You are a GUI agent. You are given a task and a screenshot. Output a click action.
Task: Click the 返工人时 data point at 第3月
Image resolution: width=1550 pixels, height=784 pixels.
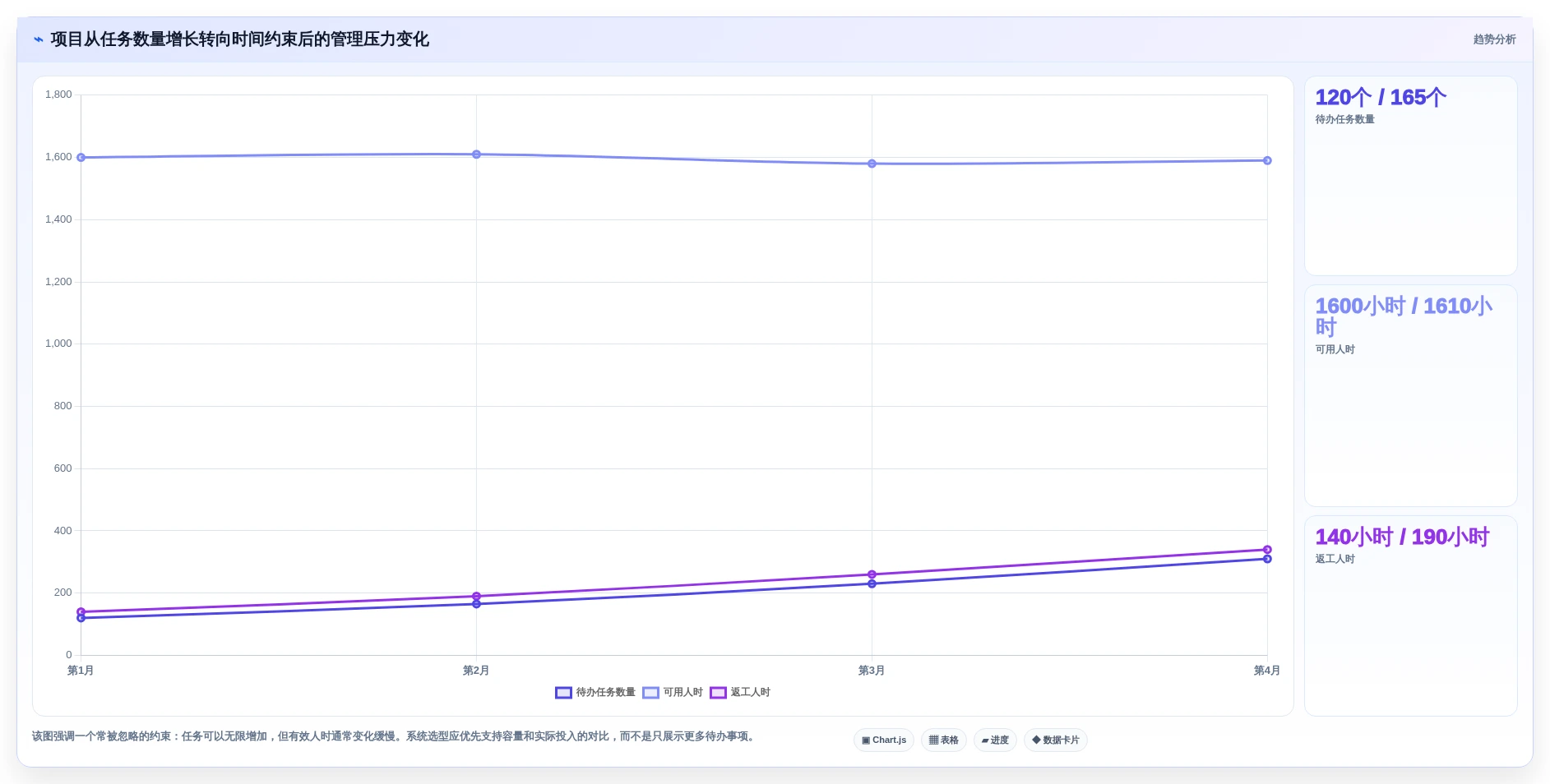point(872,574)
